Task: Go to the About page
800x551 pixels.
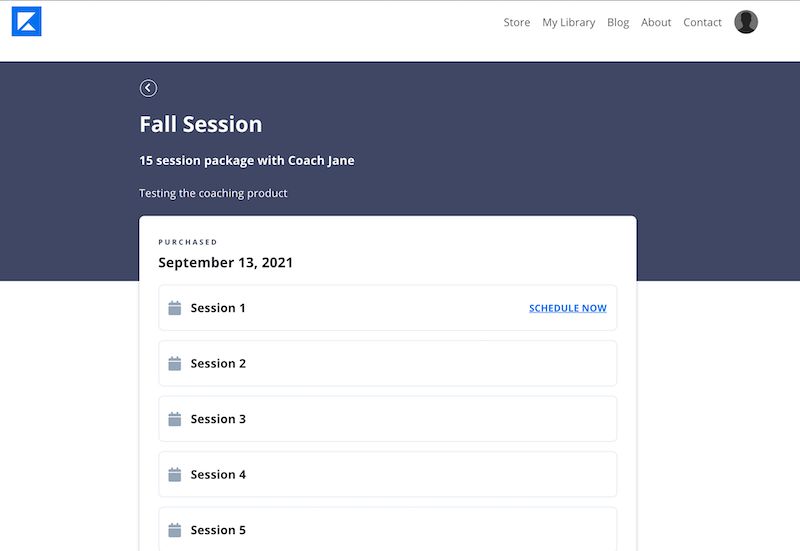Action: point(656,22)
